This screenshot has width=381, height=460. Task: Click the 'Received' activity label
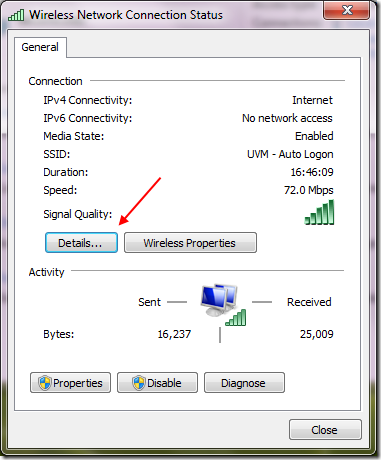pos(309,302)
